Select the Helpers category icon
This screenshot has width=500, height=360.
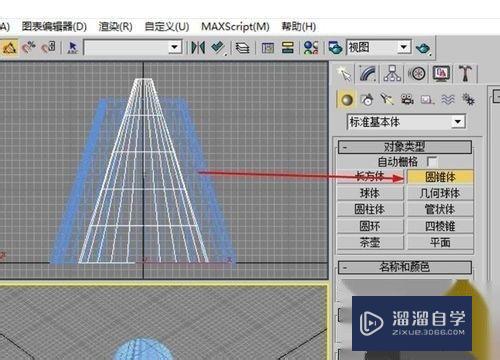[427, 100]
